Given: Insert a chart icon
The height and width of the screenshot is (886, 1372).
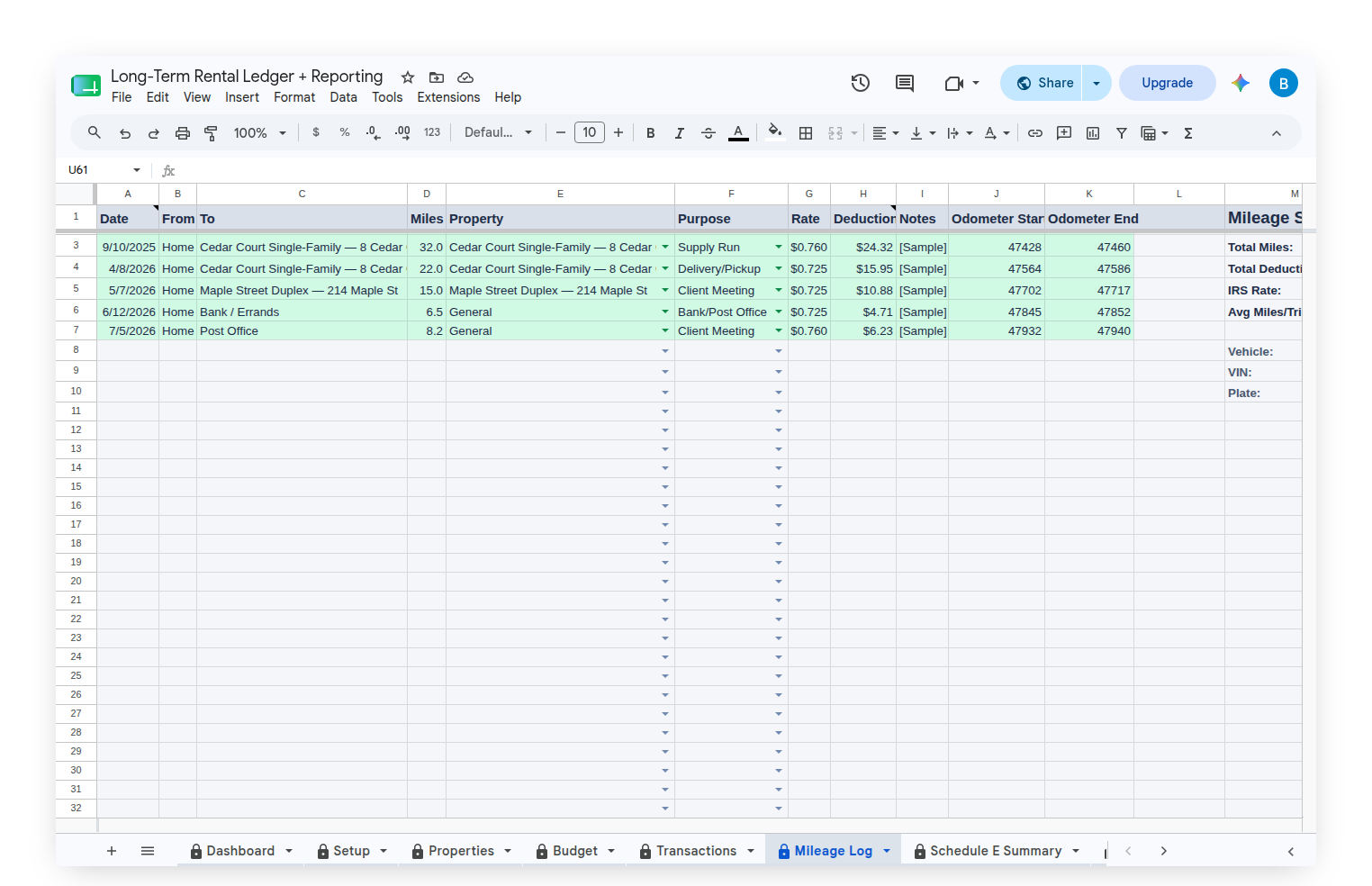Looking at the screenshot, I should pyautogui.click(x=1093, y=133).
